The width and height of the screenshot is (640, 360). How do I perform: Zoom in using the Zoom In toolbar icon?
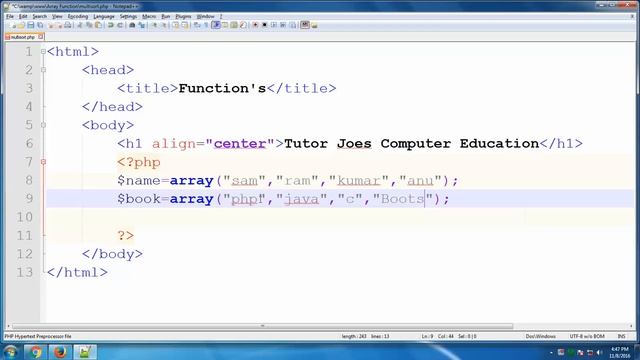[154, 25]
